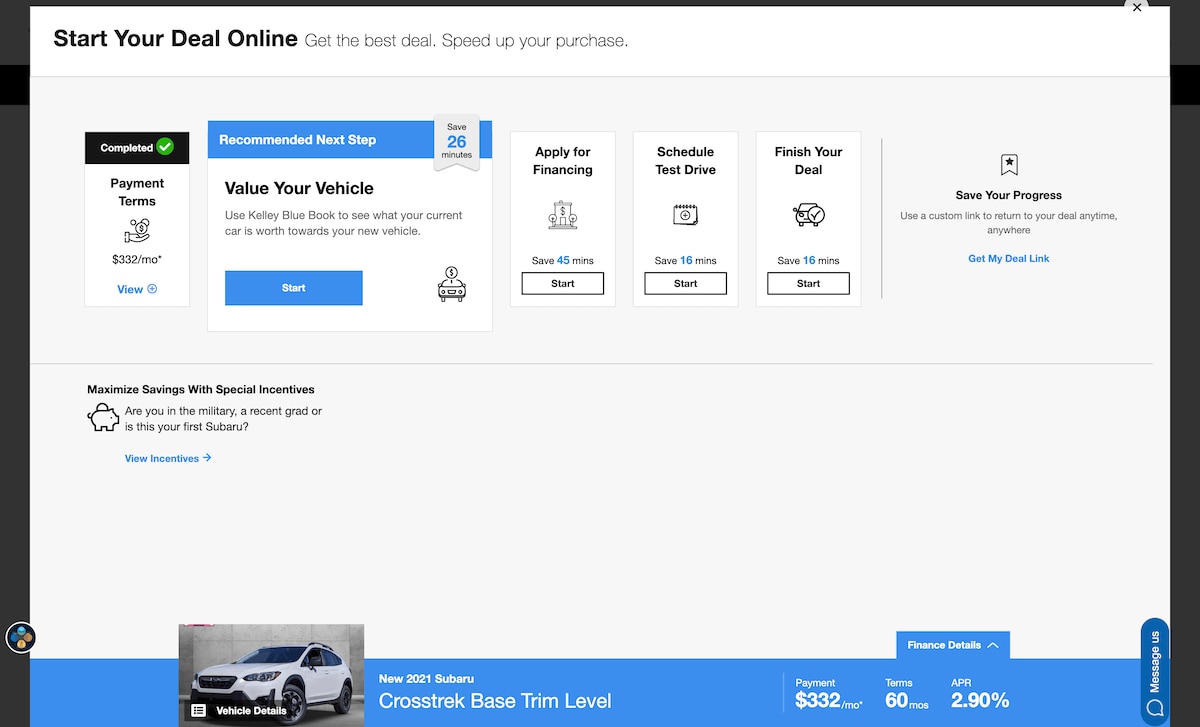Click the chat bubble icon in Message us
This screenshot has height=727, width=1200.
click(x=1155, y=708)
